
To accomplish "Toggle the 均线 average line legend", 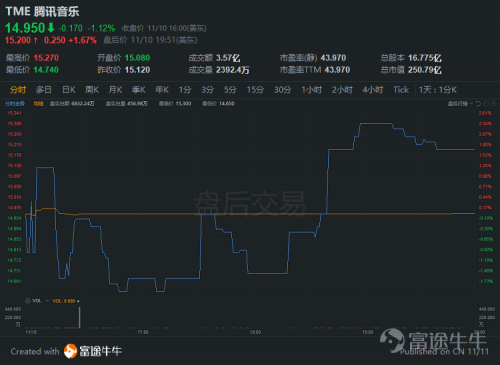I will [39, 104].
